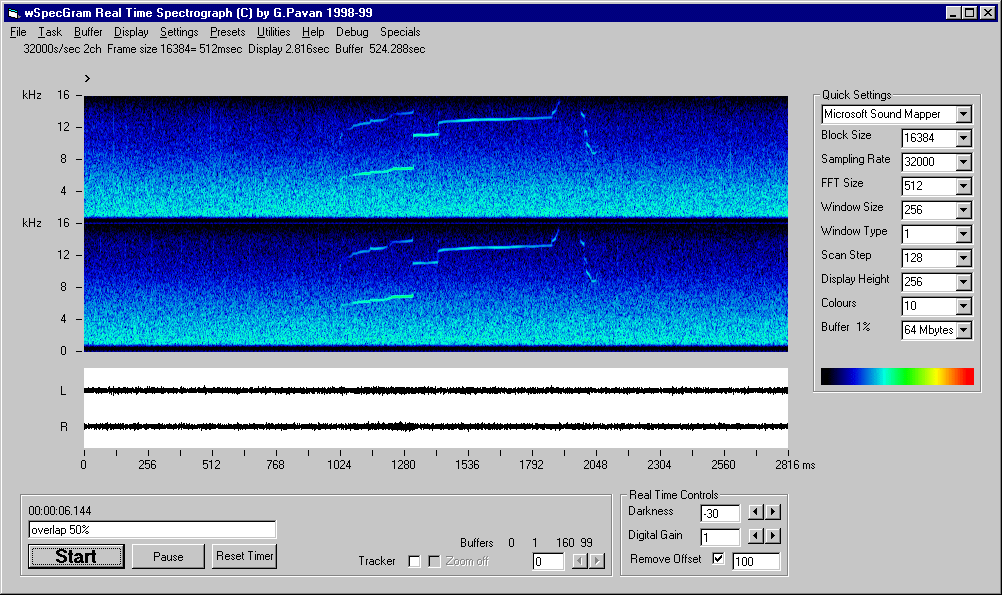1002x595 pixels.
Task: Click the Digital Gain increase arrow
Action: click(773, 536)
